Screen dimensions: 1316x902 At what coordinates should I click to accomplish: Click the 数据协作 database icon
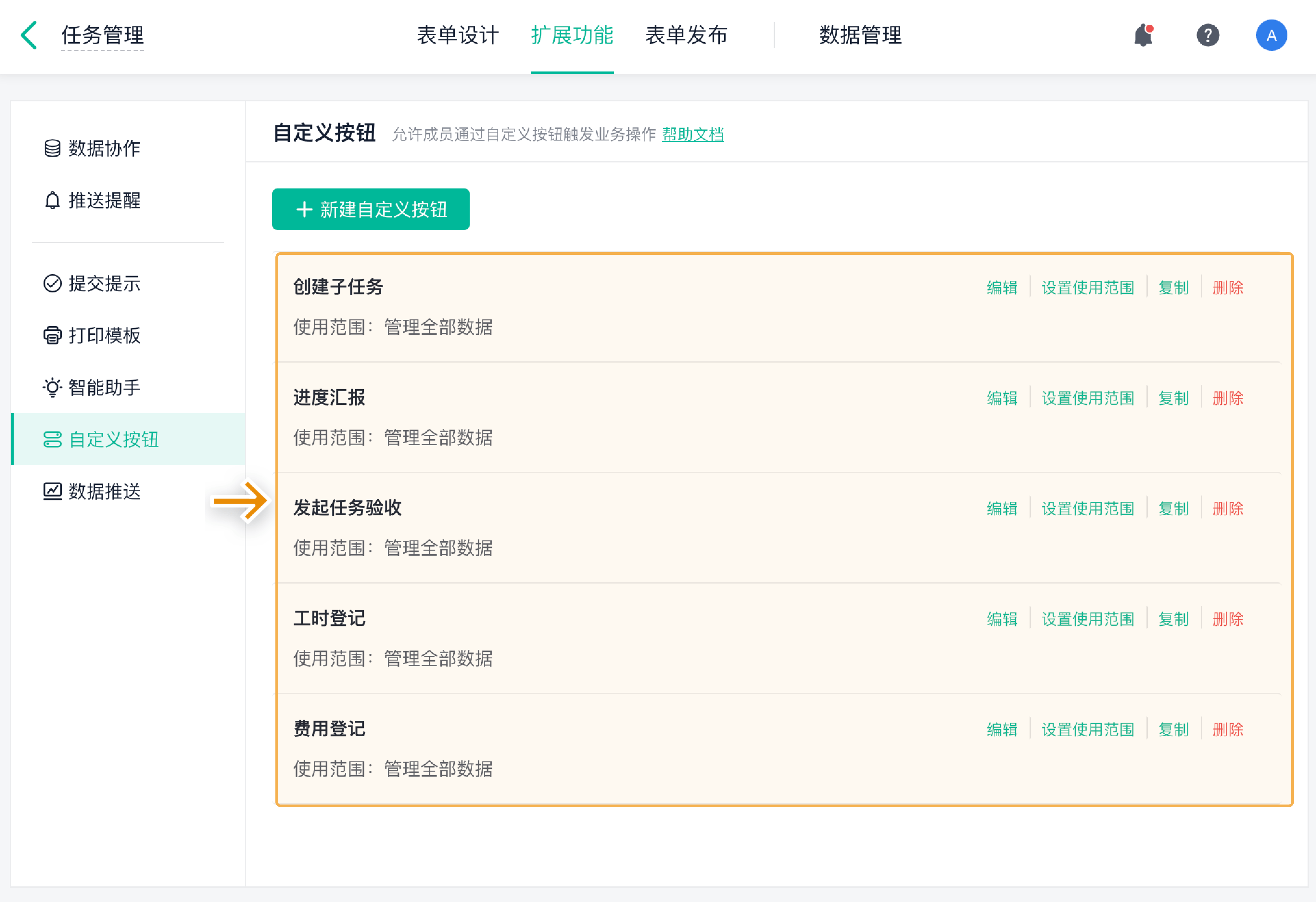52,148
